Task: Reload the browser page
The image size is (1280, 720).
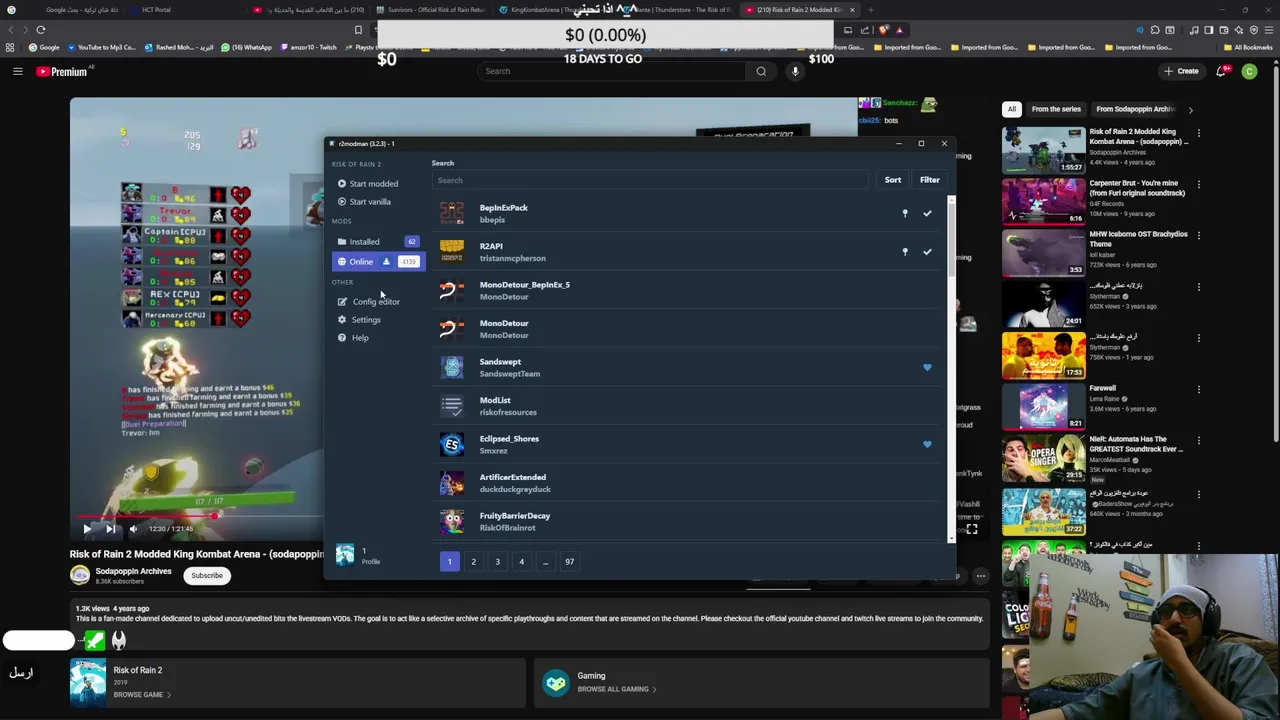Action: (x=41, y=30)
